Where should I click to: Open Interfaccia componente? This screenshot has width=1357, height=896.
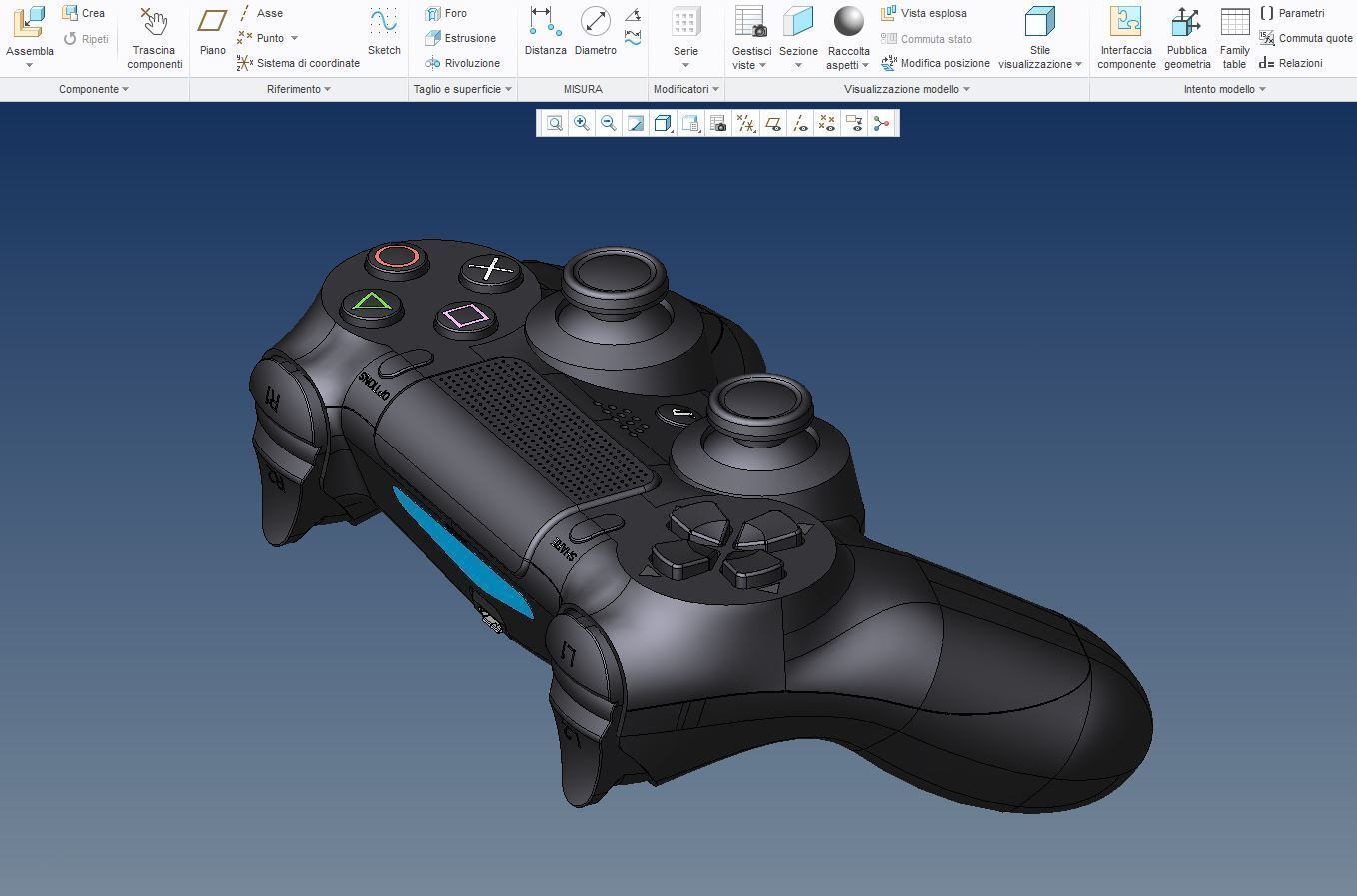point(1126,37)
